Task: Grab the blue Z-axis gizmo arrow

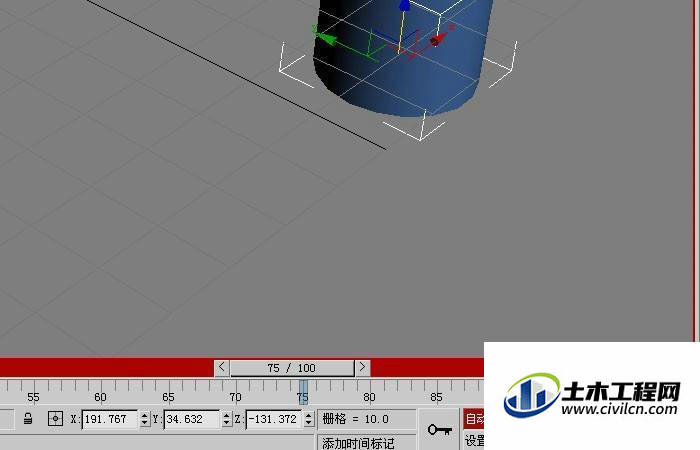Action: (x=404, y=5)
